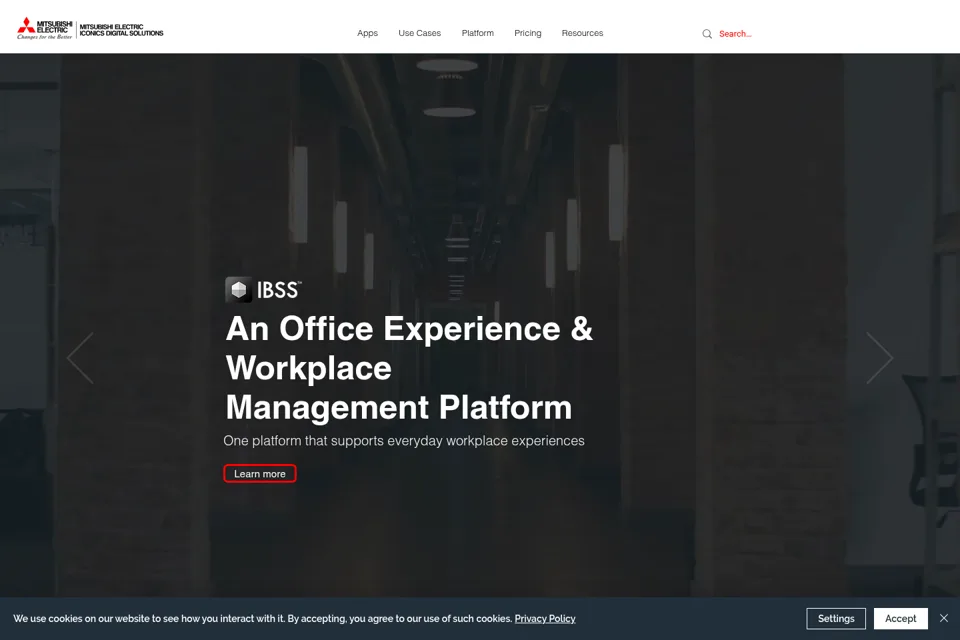Click the hero headline 'An Office Experience & Workplace Management Platform'
Image resolution: width=960 pixels, height=640 pixels.
coord(409,368)
